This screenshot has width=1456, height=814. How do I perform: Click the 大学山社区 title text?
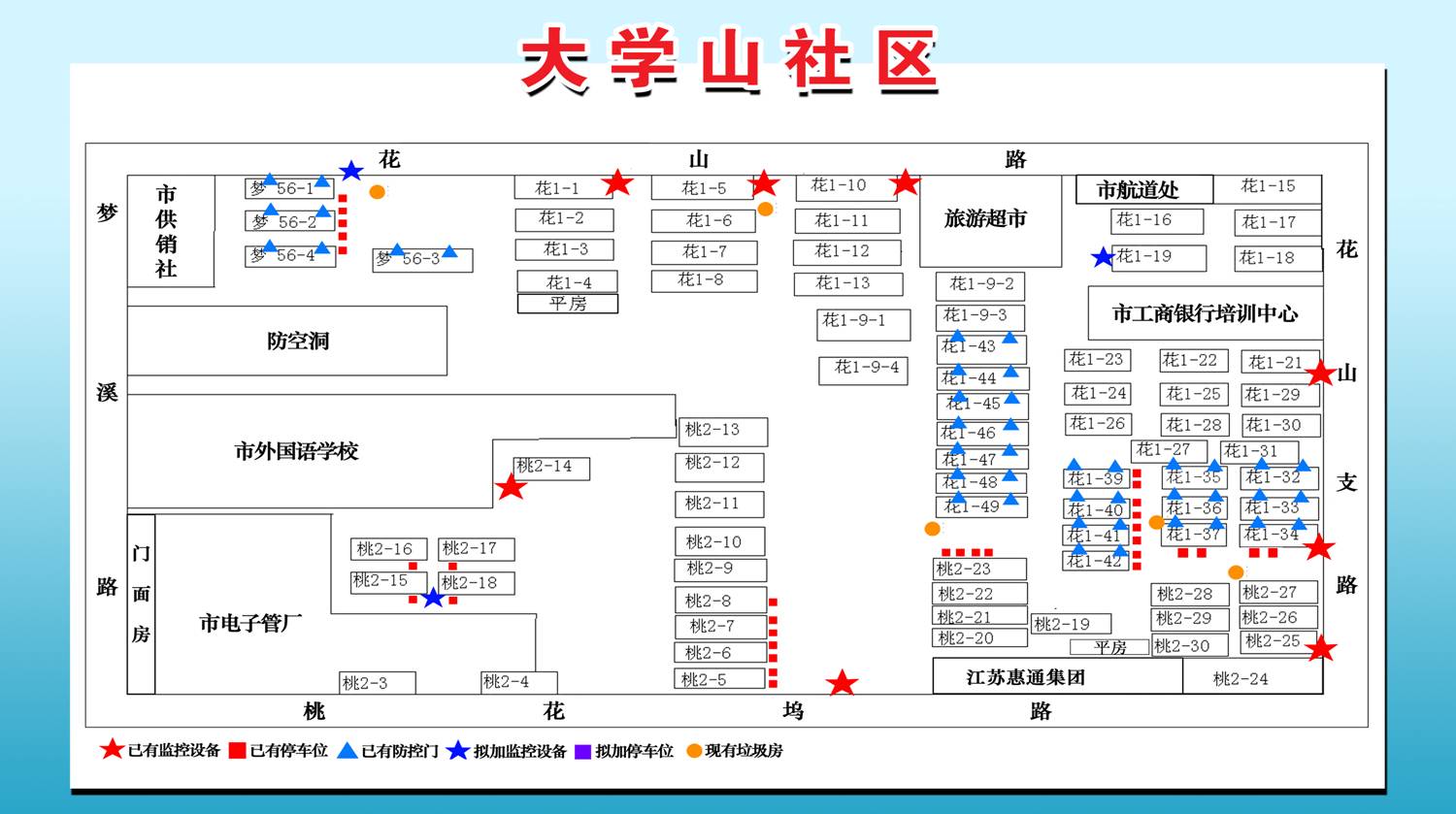(728, 58)
